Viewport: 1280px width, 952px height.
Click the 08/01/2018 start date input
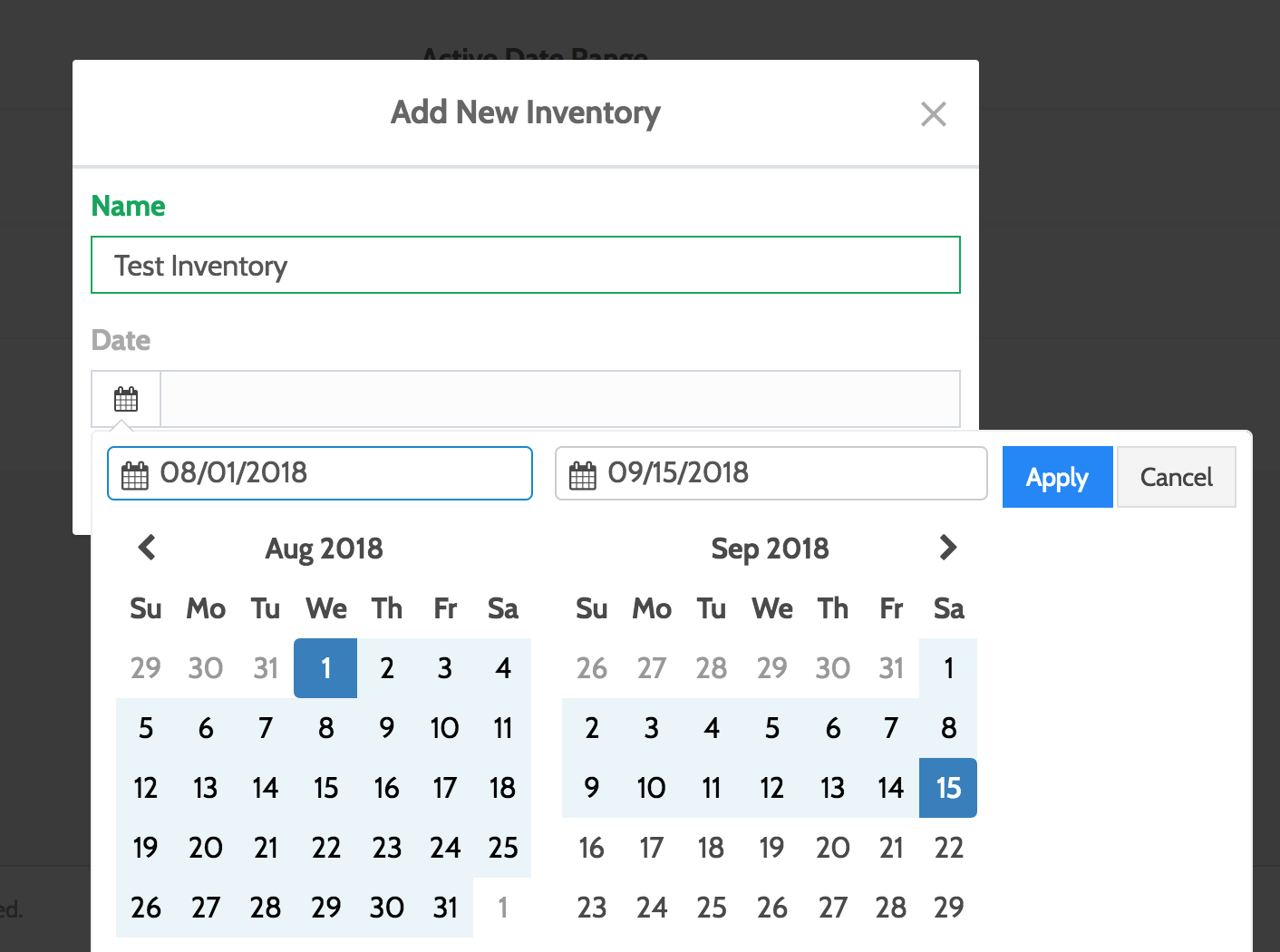click(x=320, y=473)
